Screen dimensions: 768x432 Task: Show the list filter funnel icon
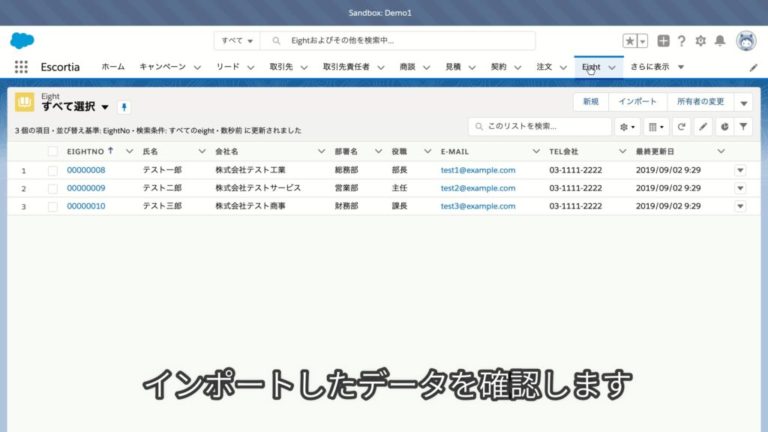coord(744,127)
